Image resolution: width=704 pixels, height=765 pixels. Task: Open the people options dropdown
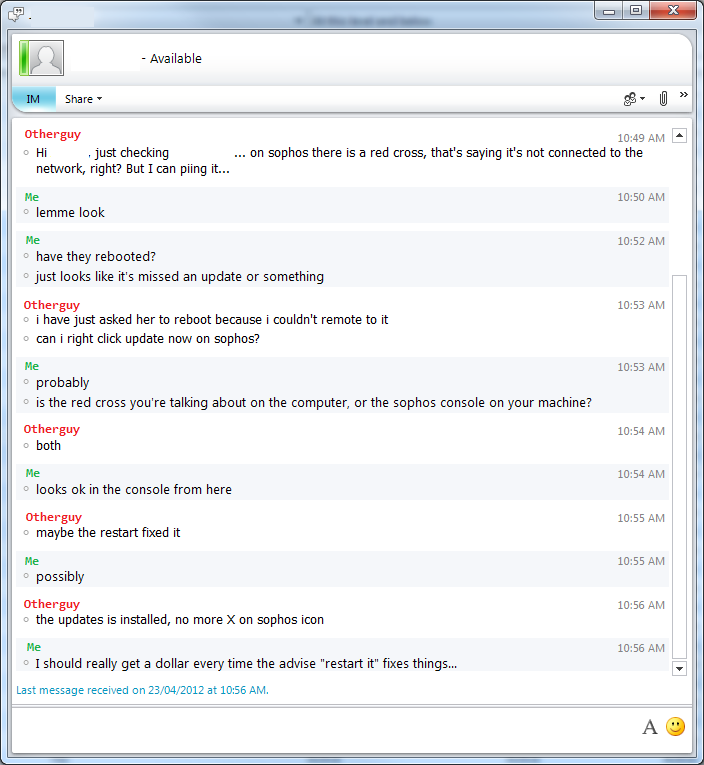634,99
